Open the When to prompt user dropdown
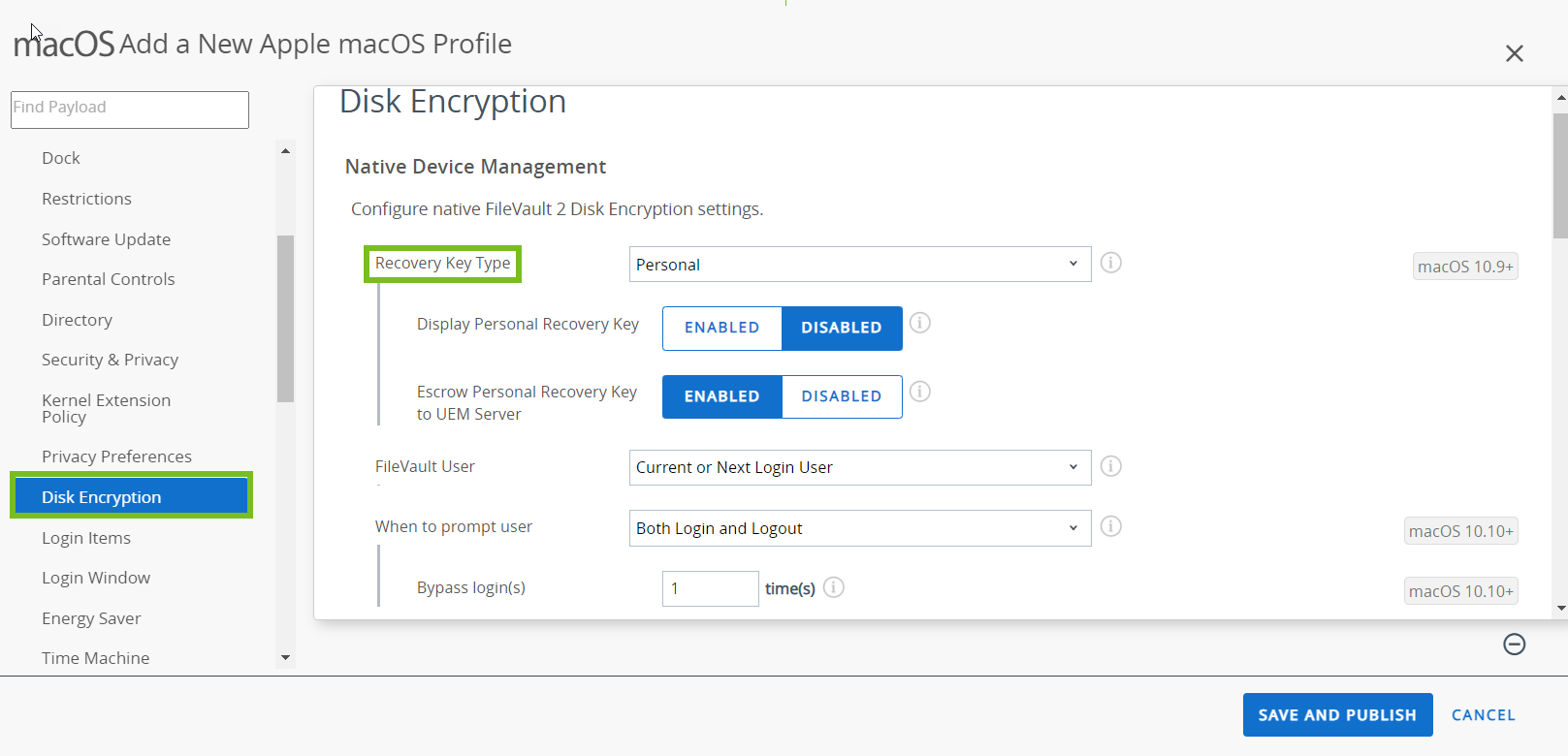This screenshot has width=1568, height=756. tap(860, 528)
